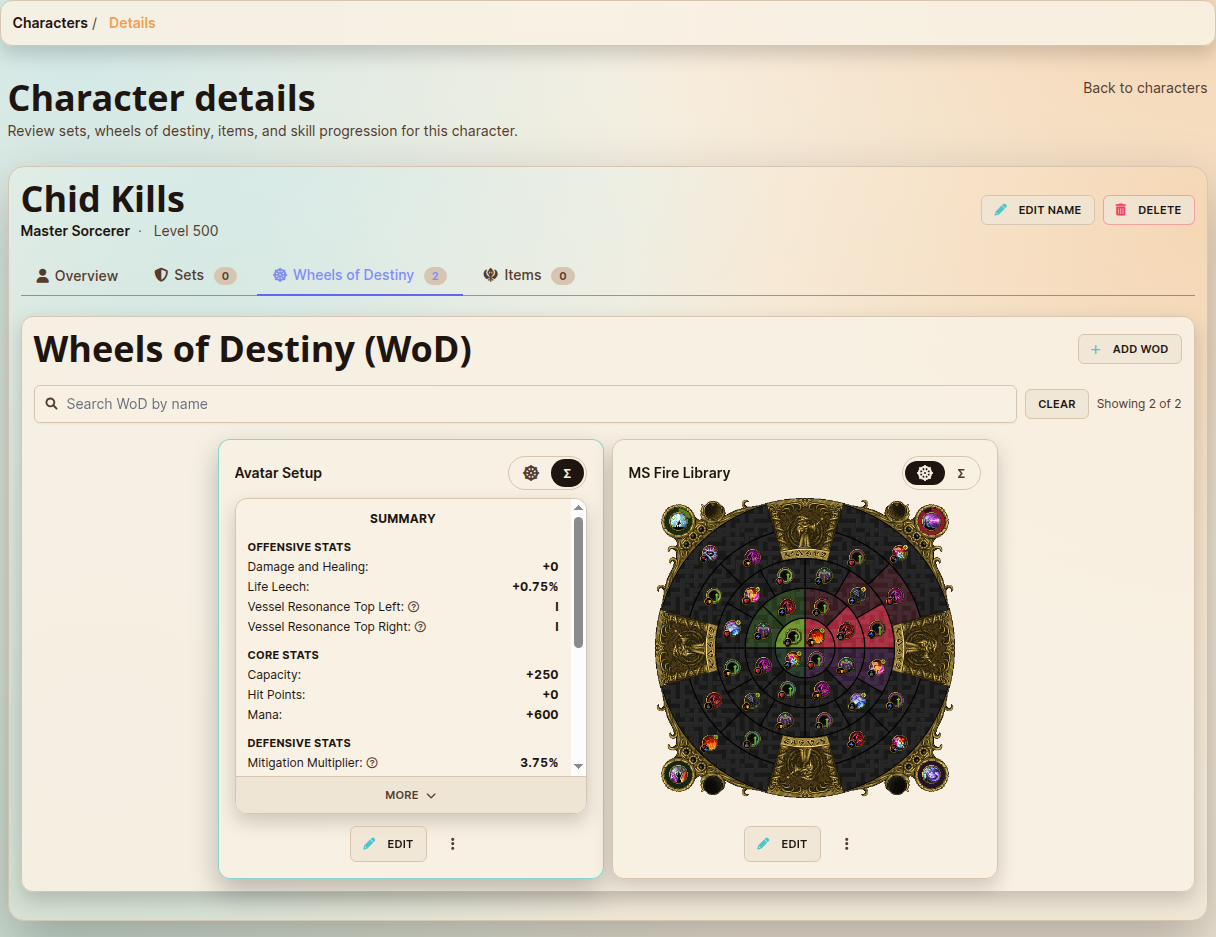Click the DEFENSIVE STATS section heading
The height and width of the screenshot is (937, 1216).
[299, 743]
